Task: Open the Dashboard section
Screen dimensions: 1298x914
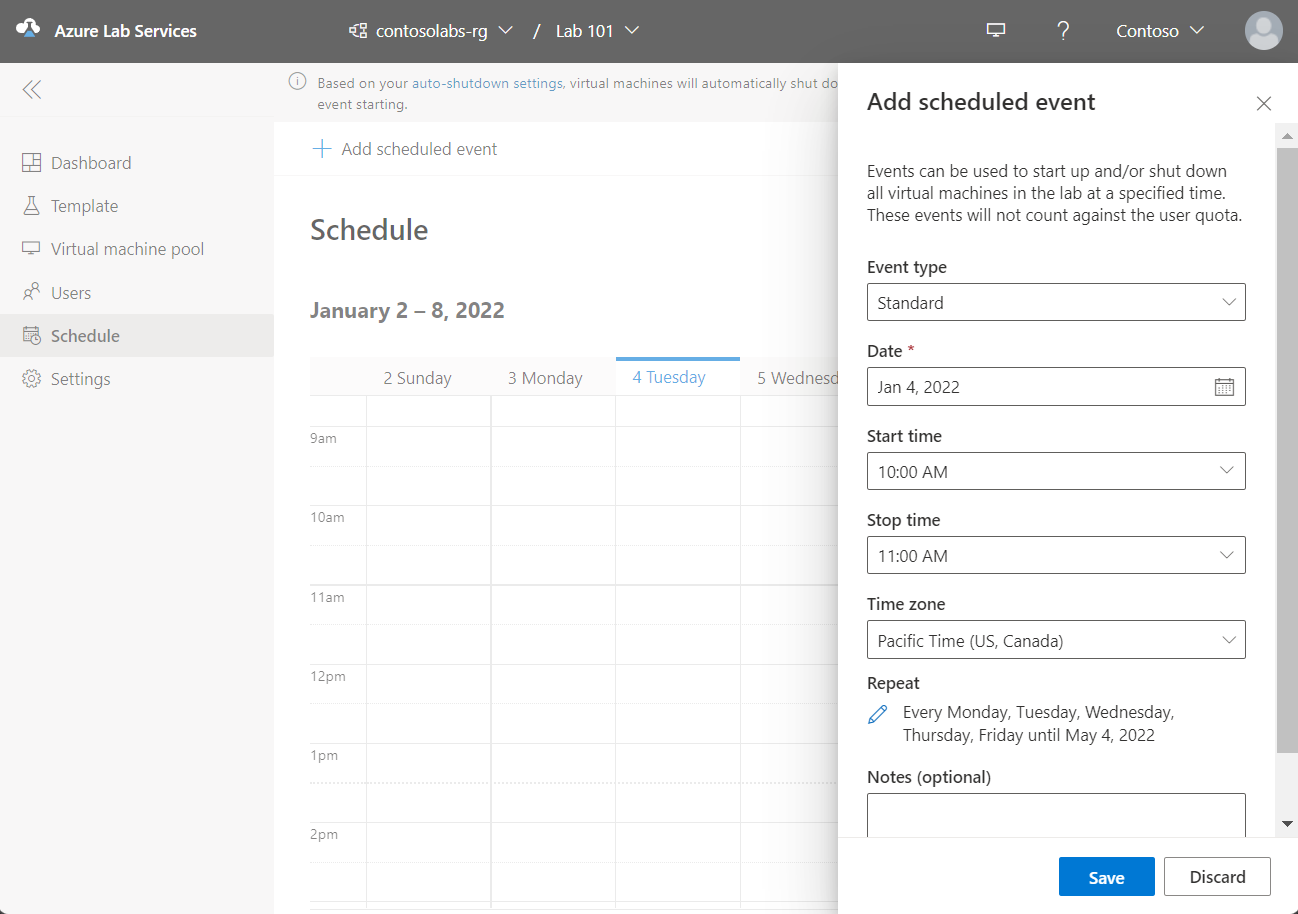Action: (x=90, y=162)
